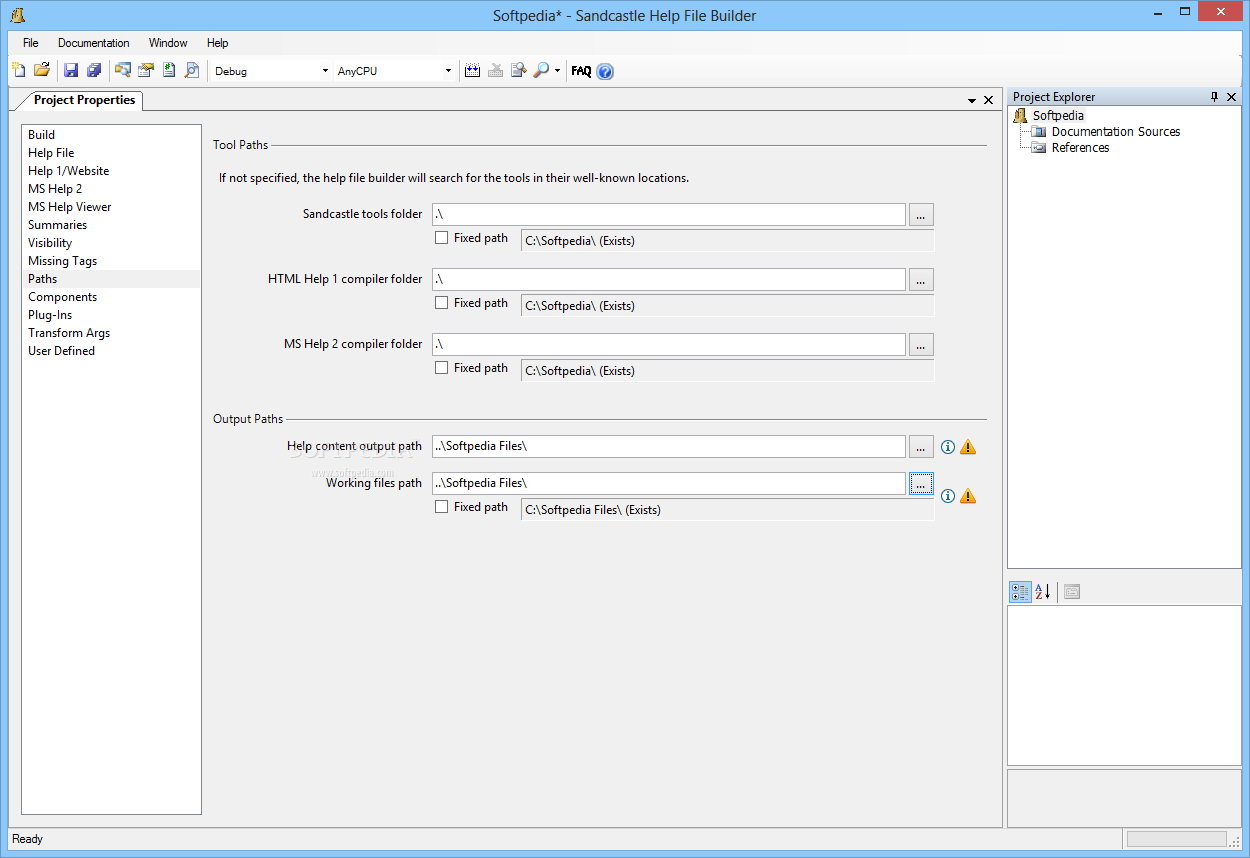The height and width of the screenshot is (858, 1250).
Task: Open the FAQ toolbar item
Action: [581, 71]
